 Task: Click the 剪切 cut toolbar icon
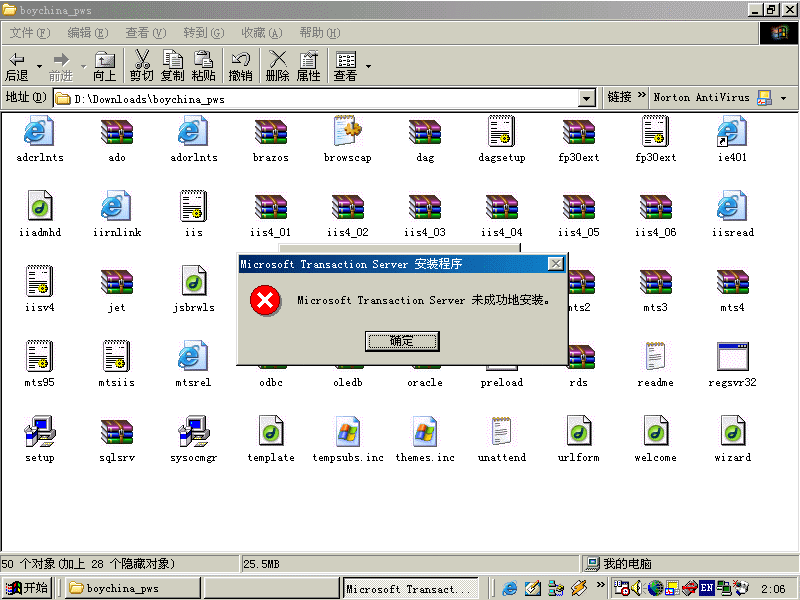click(x=142, y=66)
